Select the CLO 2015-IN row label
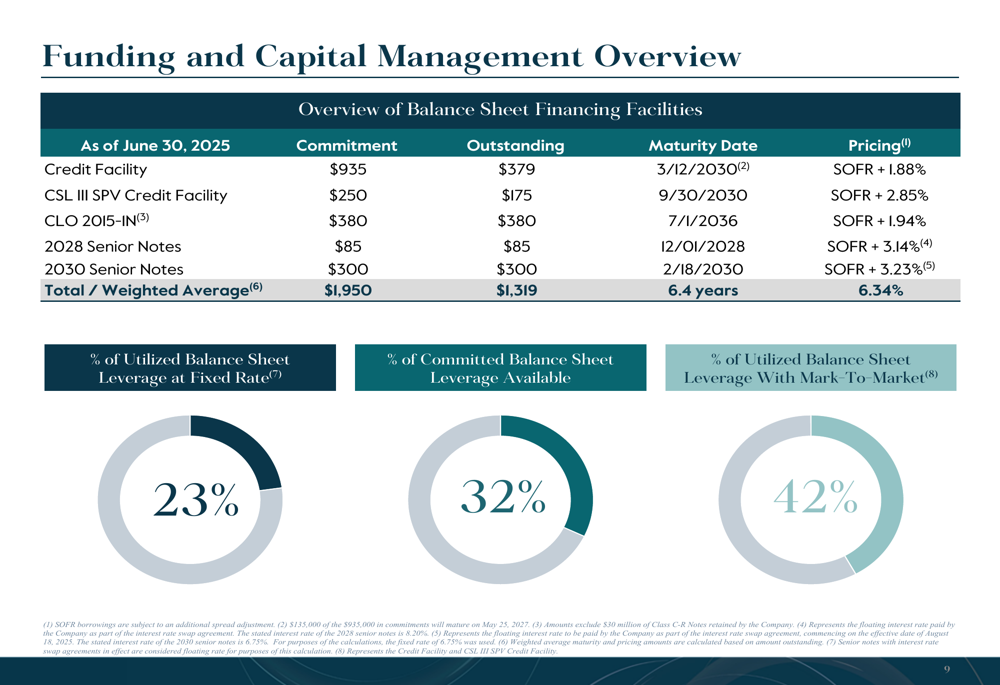Screen dimensions: 1000x685 [x=97, y=221]
